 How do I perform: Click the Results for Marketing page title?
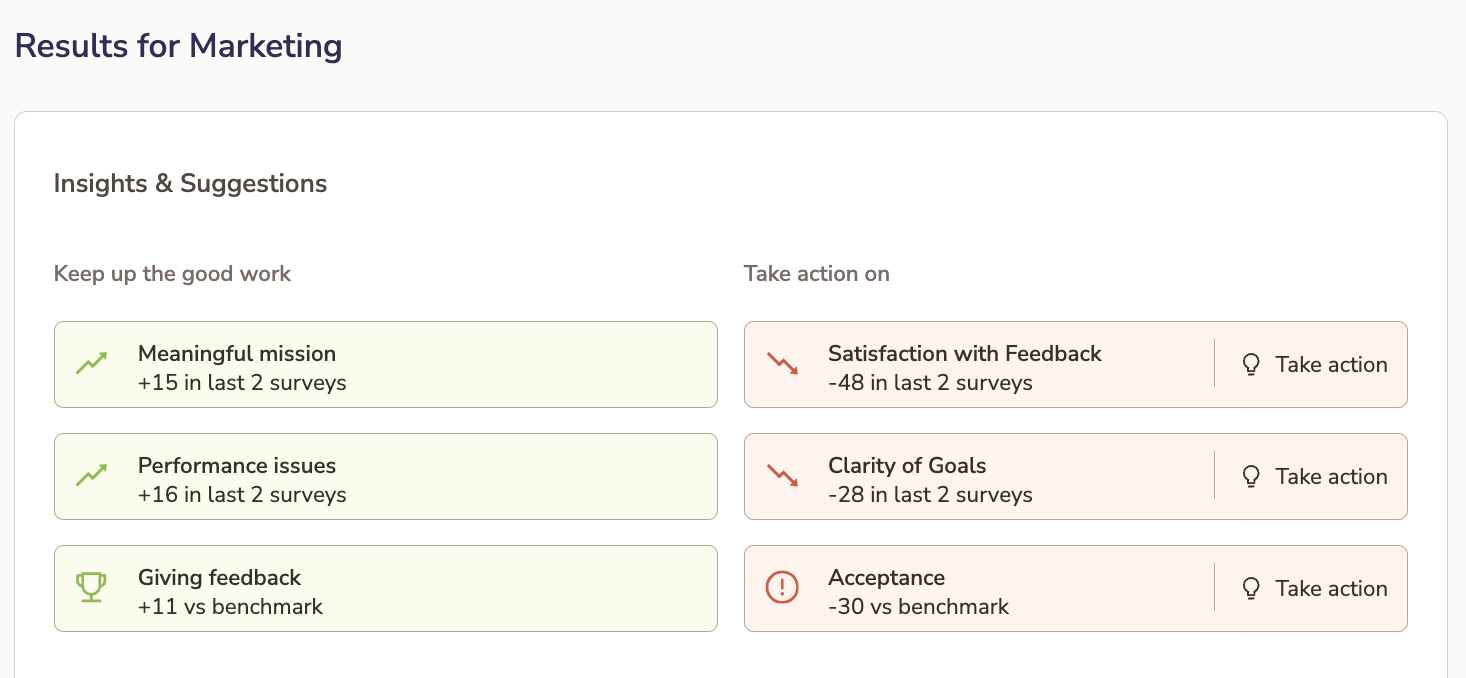click(x=178, y=46)
